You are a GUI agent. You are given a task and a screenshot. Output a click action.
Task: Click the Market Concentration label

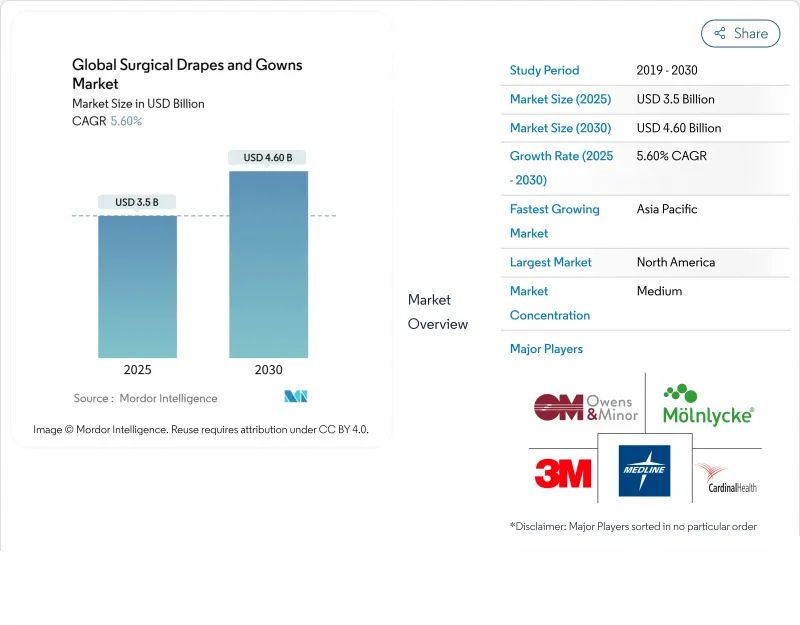549,303
